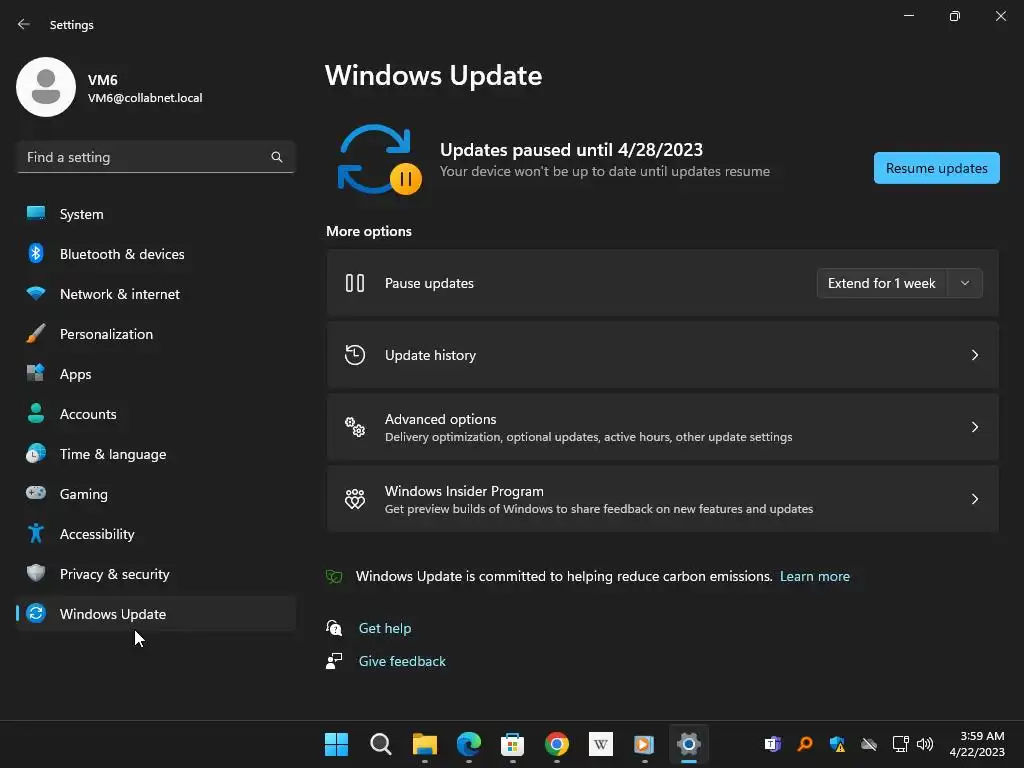Open the Give feedback link

[x=402, y=661]
